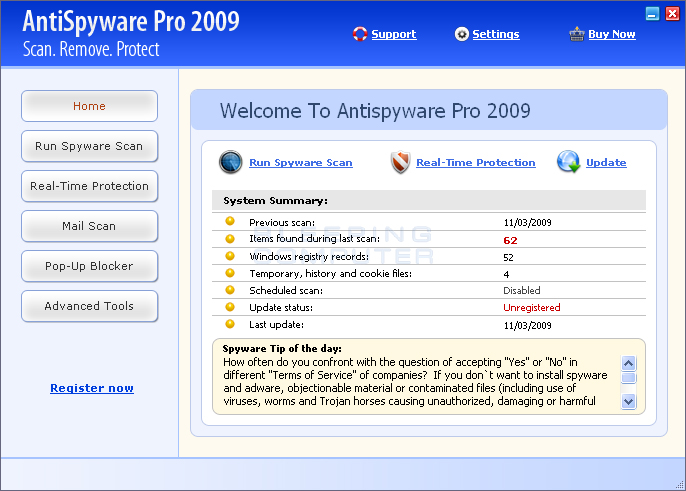
Task: Click the Update globe icon
Action: tap(568, 162)
